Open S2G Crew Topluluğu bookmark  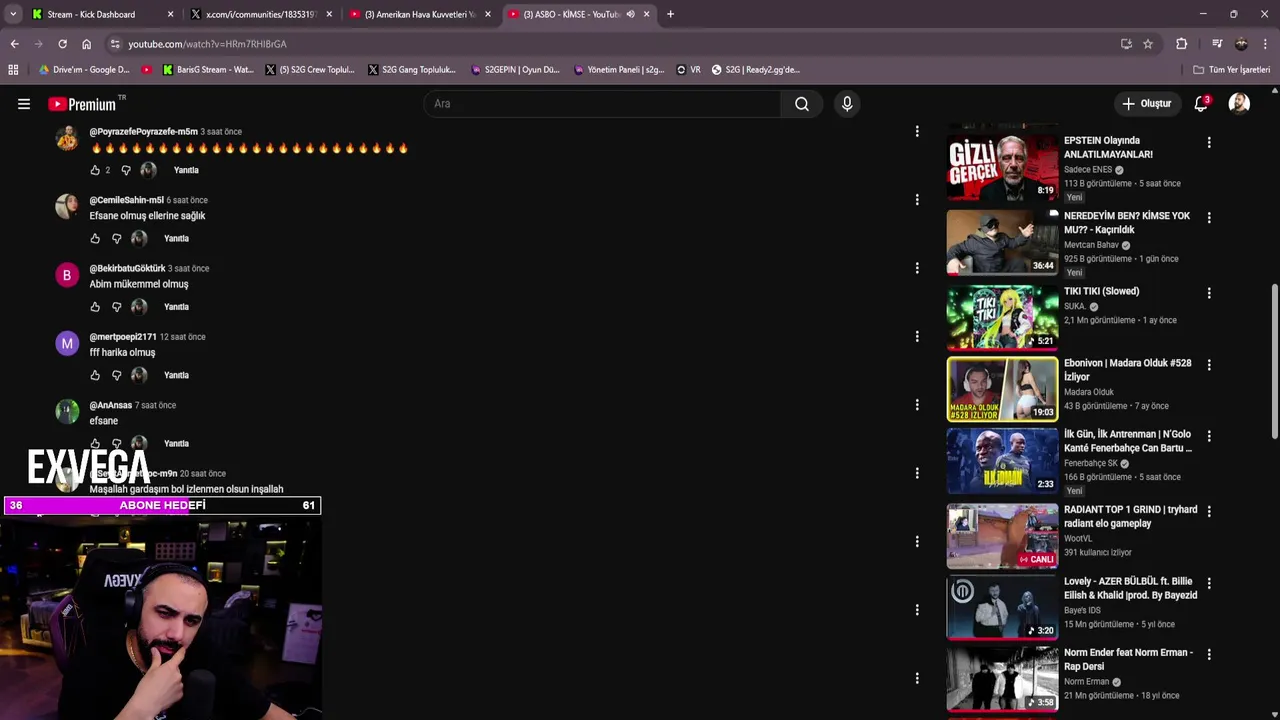point(310,70)
